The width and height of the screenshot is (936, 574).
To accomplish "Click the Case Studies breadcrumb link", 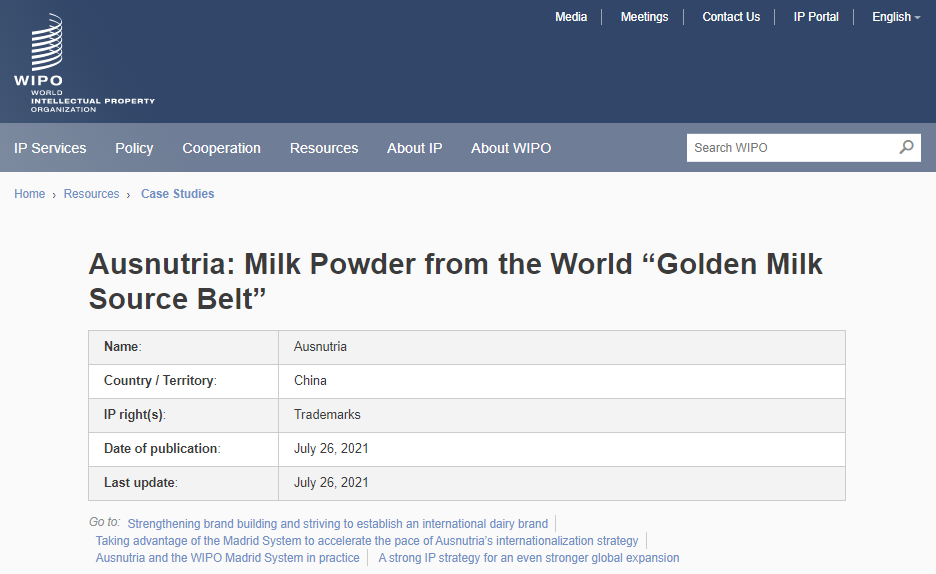I will click(x=177, y=194).
